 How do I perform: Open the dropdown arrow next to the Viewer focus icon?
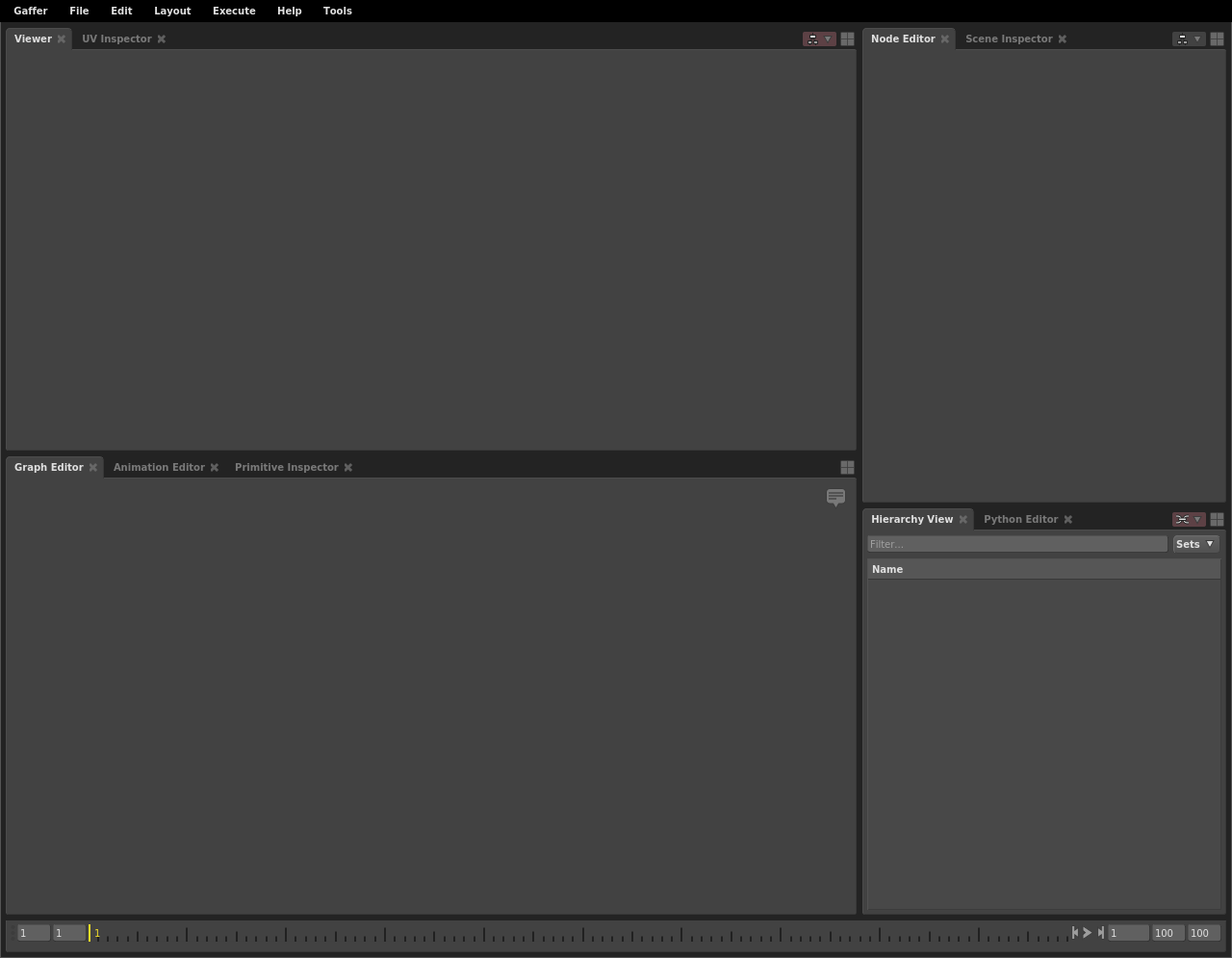click(828, 39)
